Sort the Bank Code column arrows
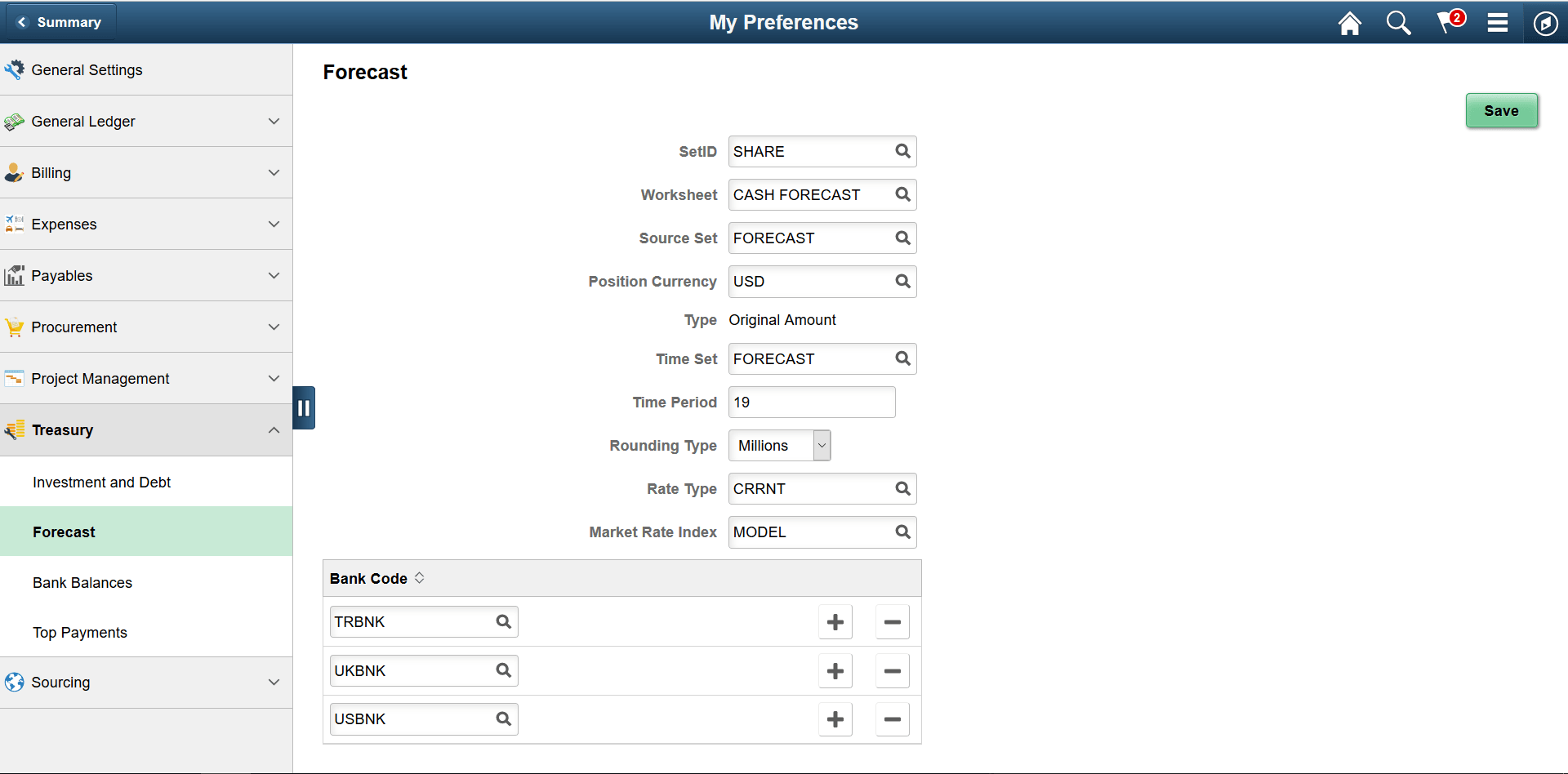1568x774 pixels. (420, 577)
